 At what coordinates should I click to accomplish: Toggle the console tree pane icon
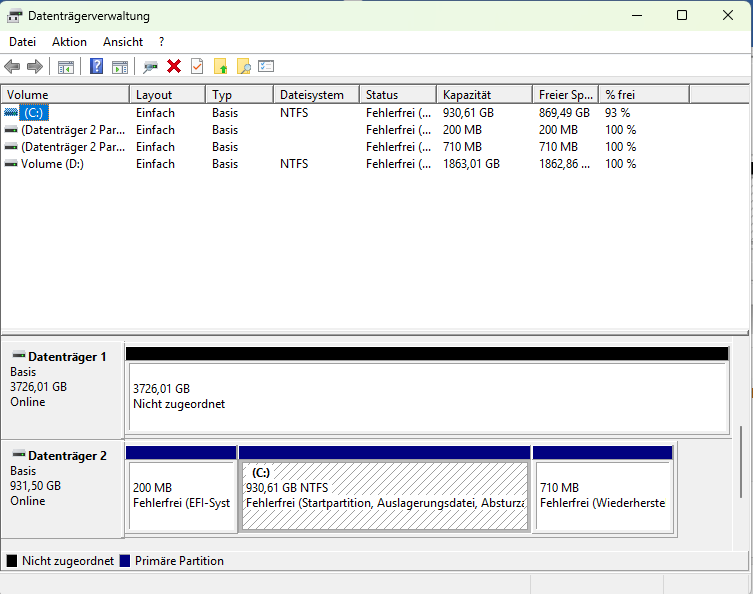click(66, 67)
